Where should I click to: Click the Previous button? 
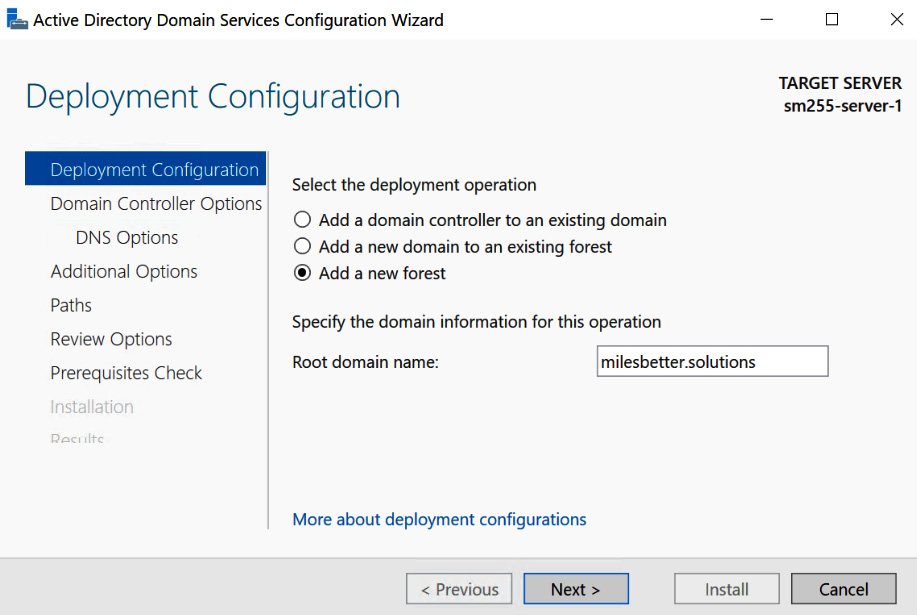coord(459,589)
